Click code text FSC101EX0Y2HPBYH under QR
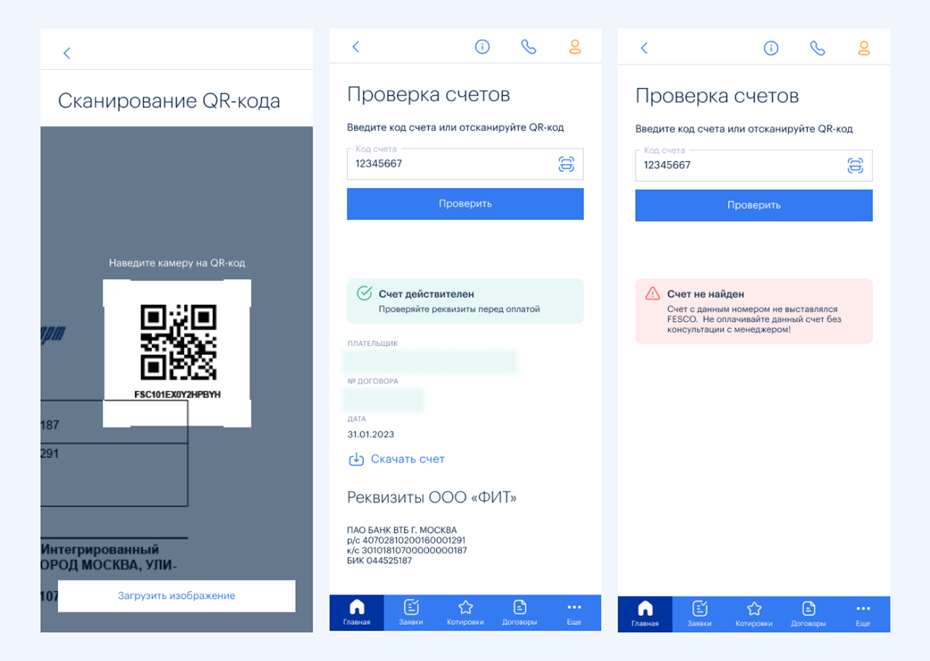 (x=177, y=395)
